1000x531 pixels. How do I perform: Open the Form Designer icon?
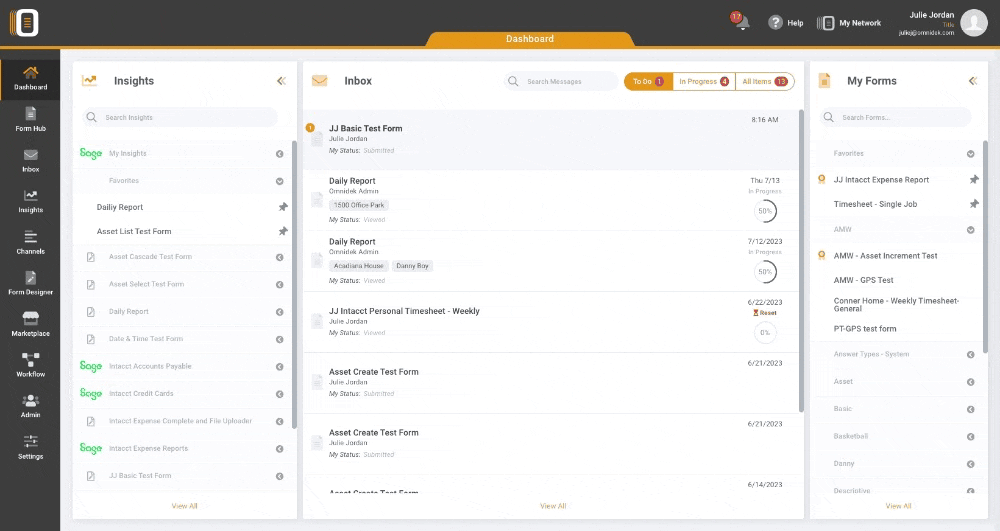(x=30, y=283)
